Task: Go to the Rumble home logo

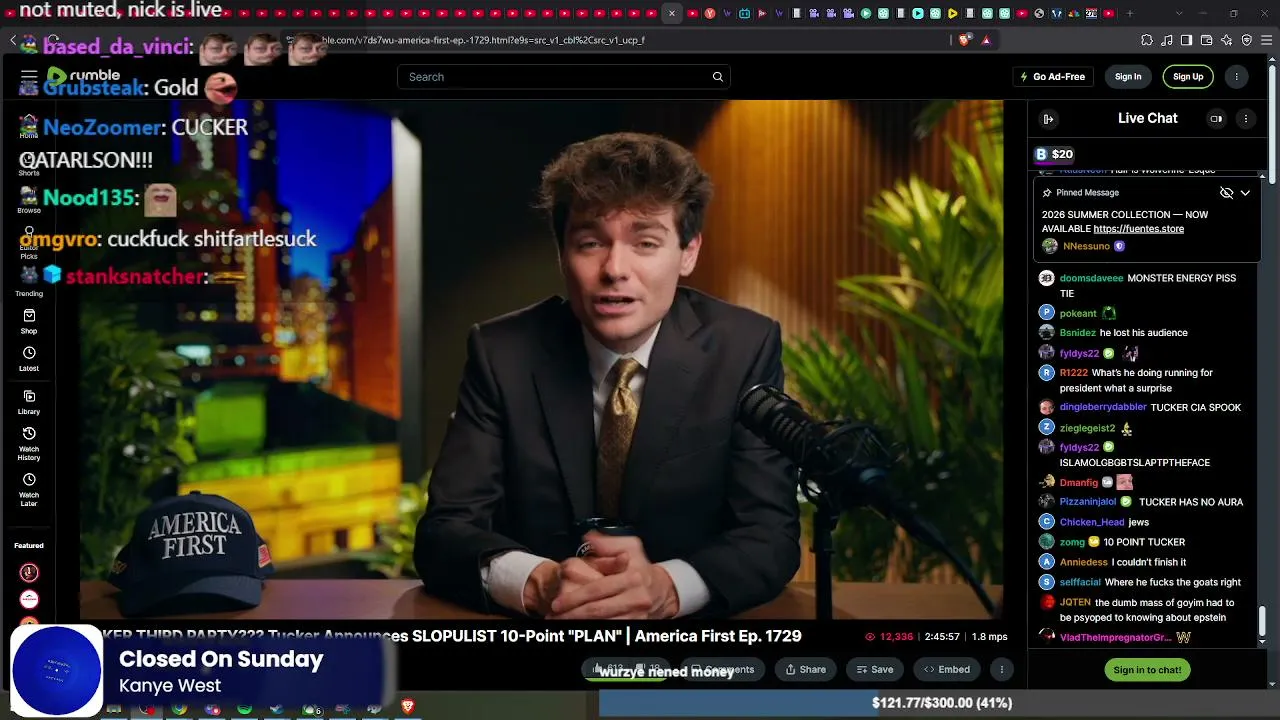Action: tap(83, 76)
